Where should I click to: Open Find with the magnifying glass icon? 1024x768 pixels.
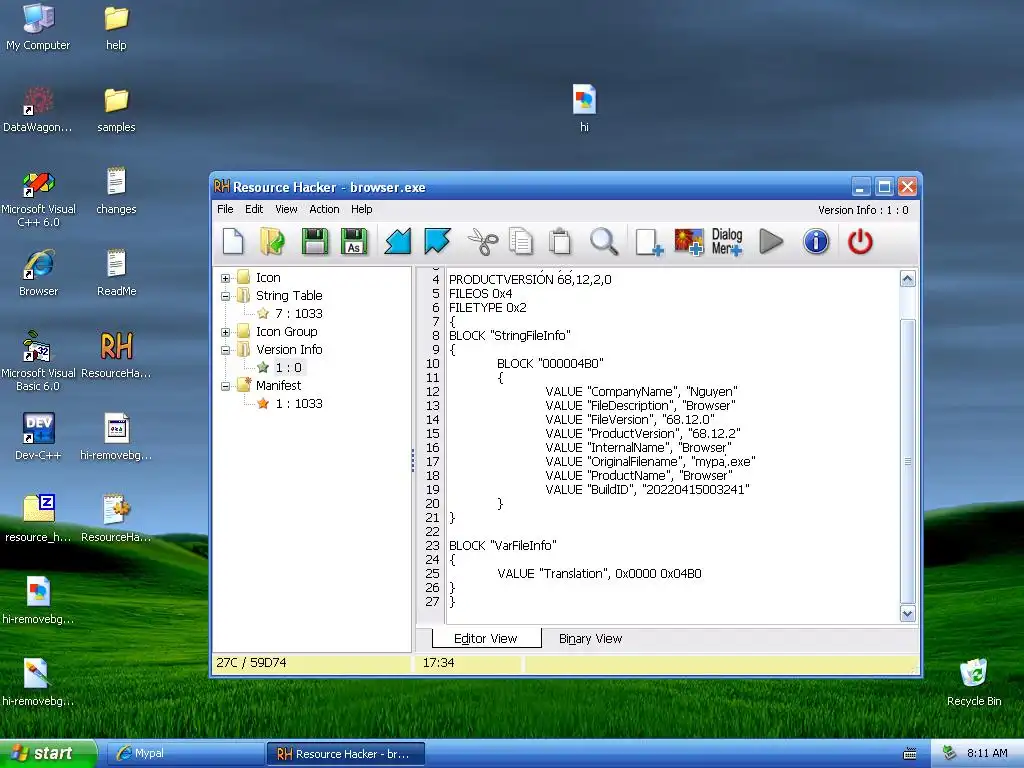604,242
